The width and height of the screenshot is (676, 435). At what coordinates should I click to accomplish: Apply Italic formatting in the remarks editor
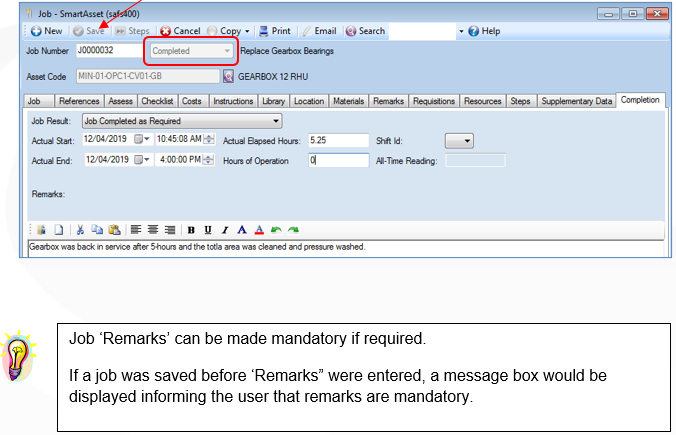[x=225, y=230]
